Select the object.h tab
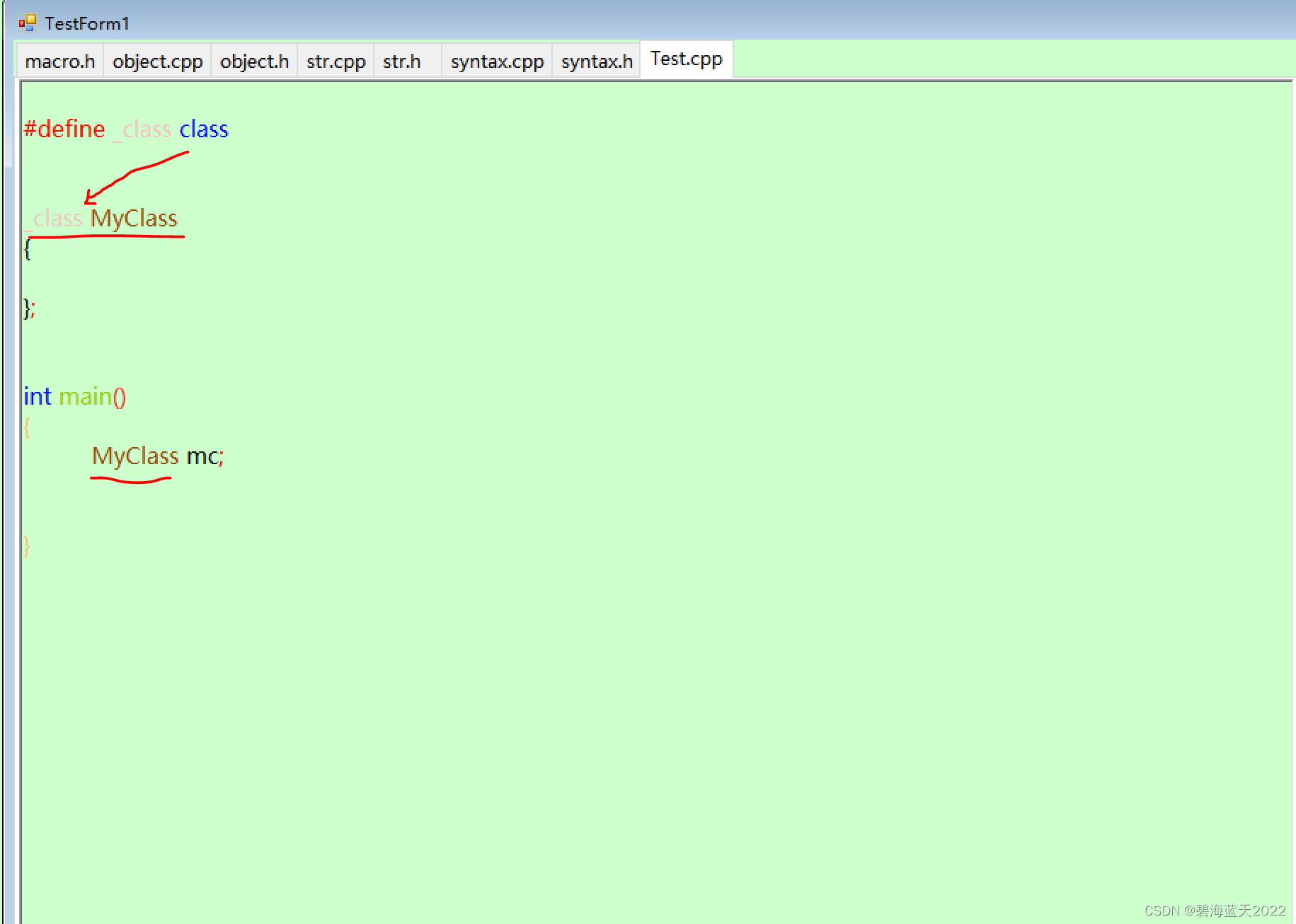The width and height of the screenshot is (1296, 924). (x=255, y=62)
